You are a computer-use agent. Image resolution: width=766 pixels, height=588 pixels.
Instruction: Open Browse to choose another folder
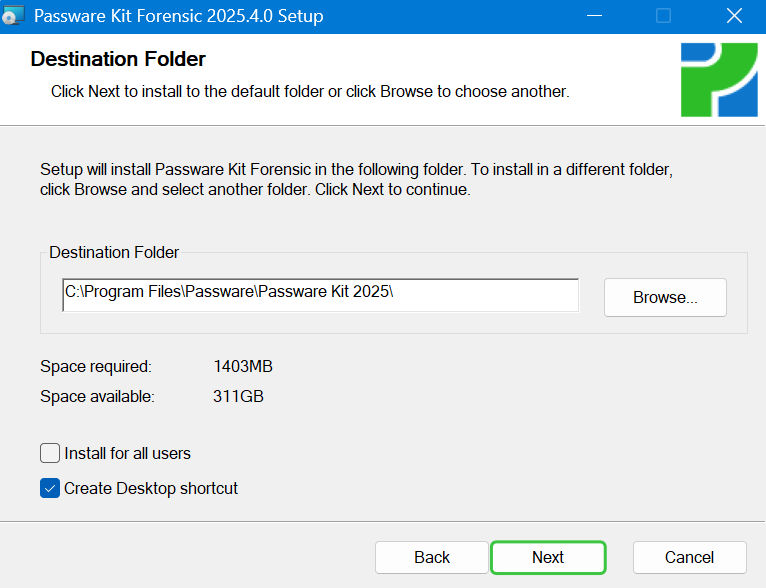[x=665, y=297]
